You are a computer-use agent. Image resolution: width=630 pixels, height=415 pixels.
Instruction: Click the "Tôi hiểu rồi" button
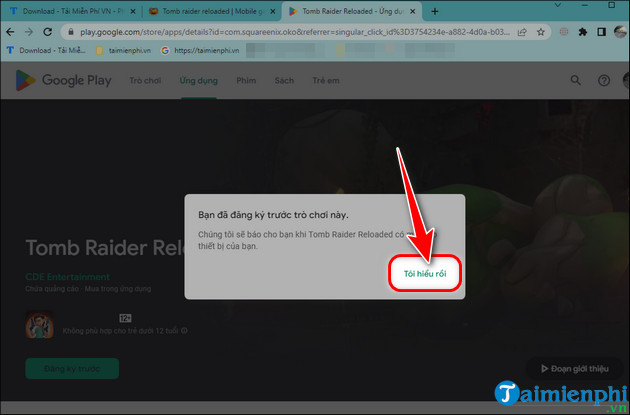(x=424, y=273)
